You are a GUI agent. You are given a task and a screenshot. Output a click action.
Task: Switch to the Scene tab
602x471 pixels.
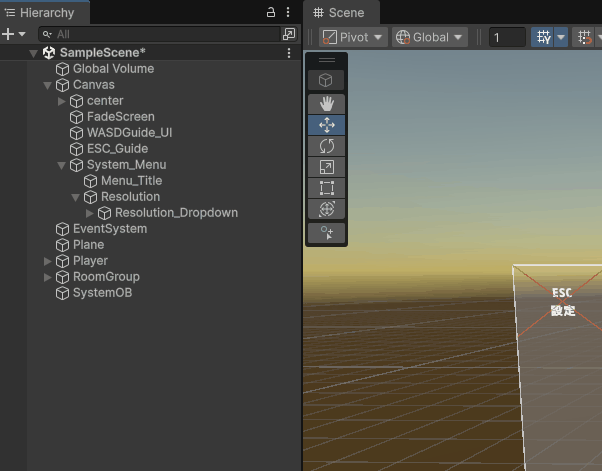(x=339, y=13)
